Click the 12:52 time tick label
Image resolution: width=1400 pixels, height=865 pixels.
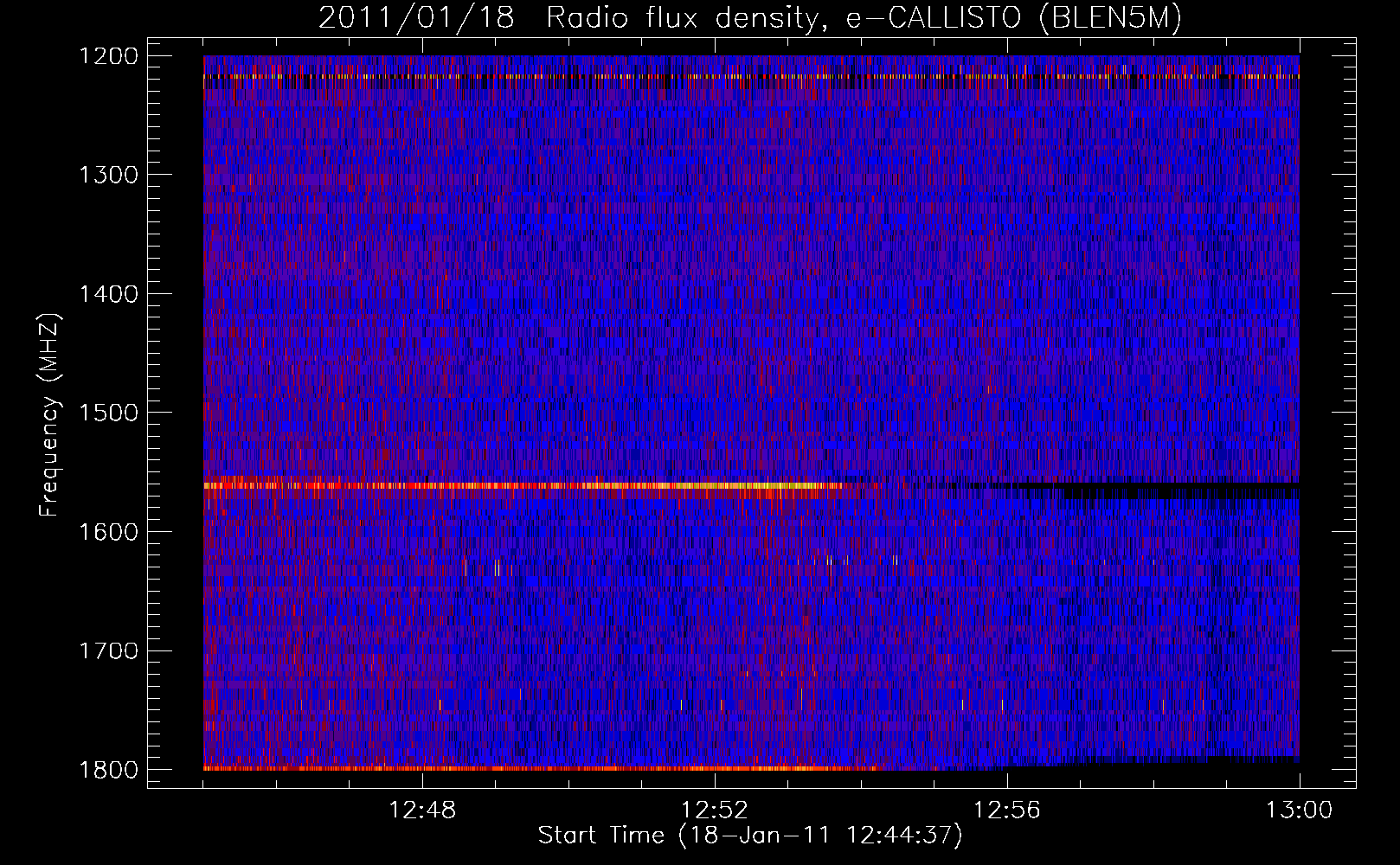[715, 811]
